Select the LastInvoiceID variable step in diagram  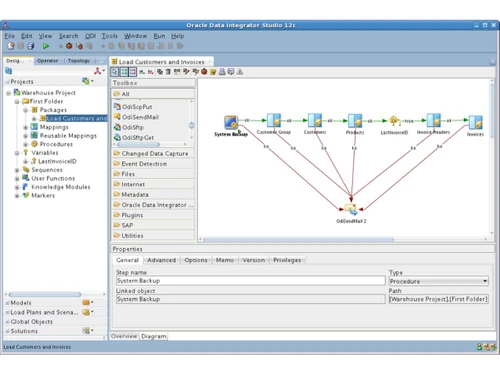[x=394, y=121]
